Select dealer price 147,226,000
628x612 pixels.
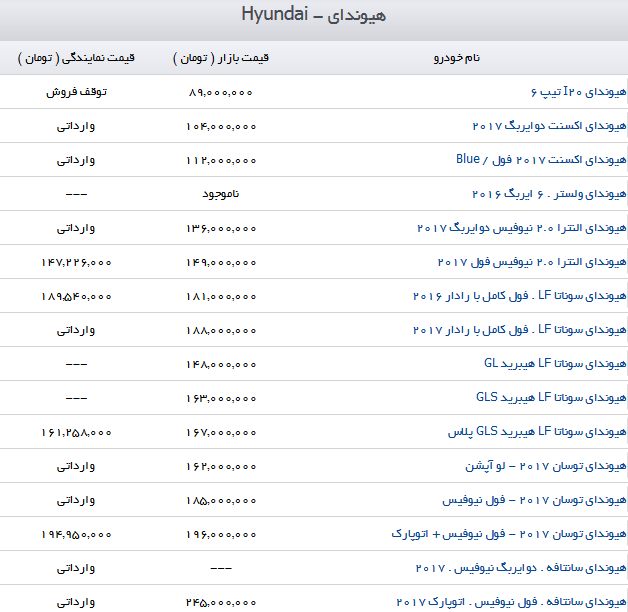pyautogui.click(x=76, y=263)
